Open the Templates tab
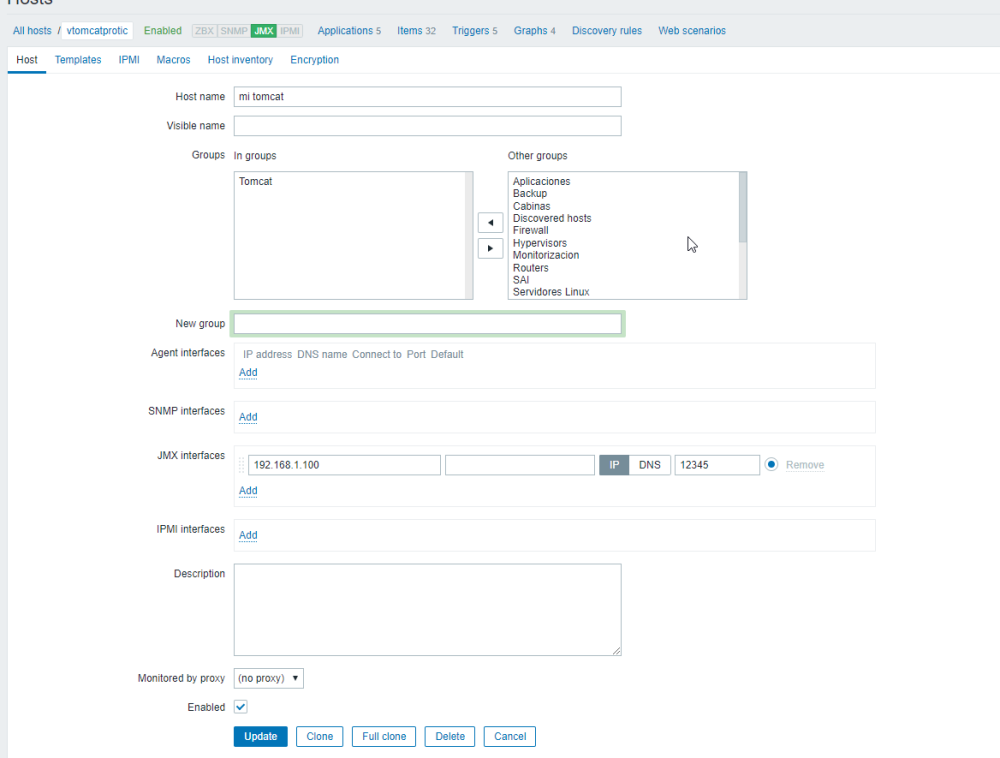 coord(78,60)
